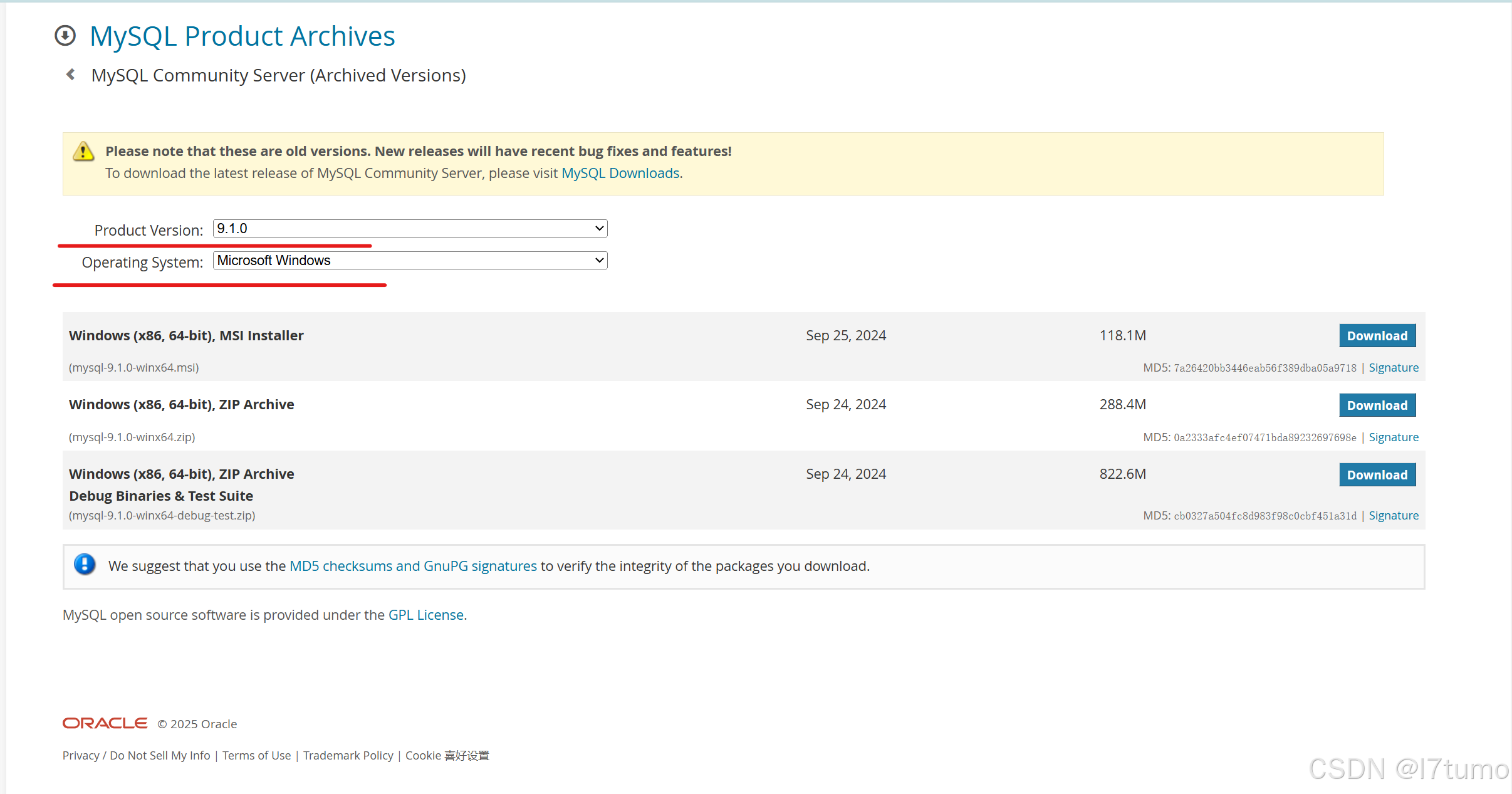The image size is (1512, 794).
Task: Open MD5 checksums and GnuPG signatures link
Action: point(413,566)
